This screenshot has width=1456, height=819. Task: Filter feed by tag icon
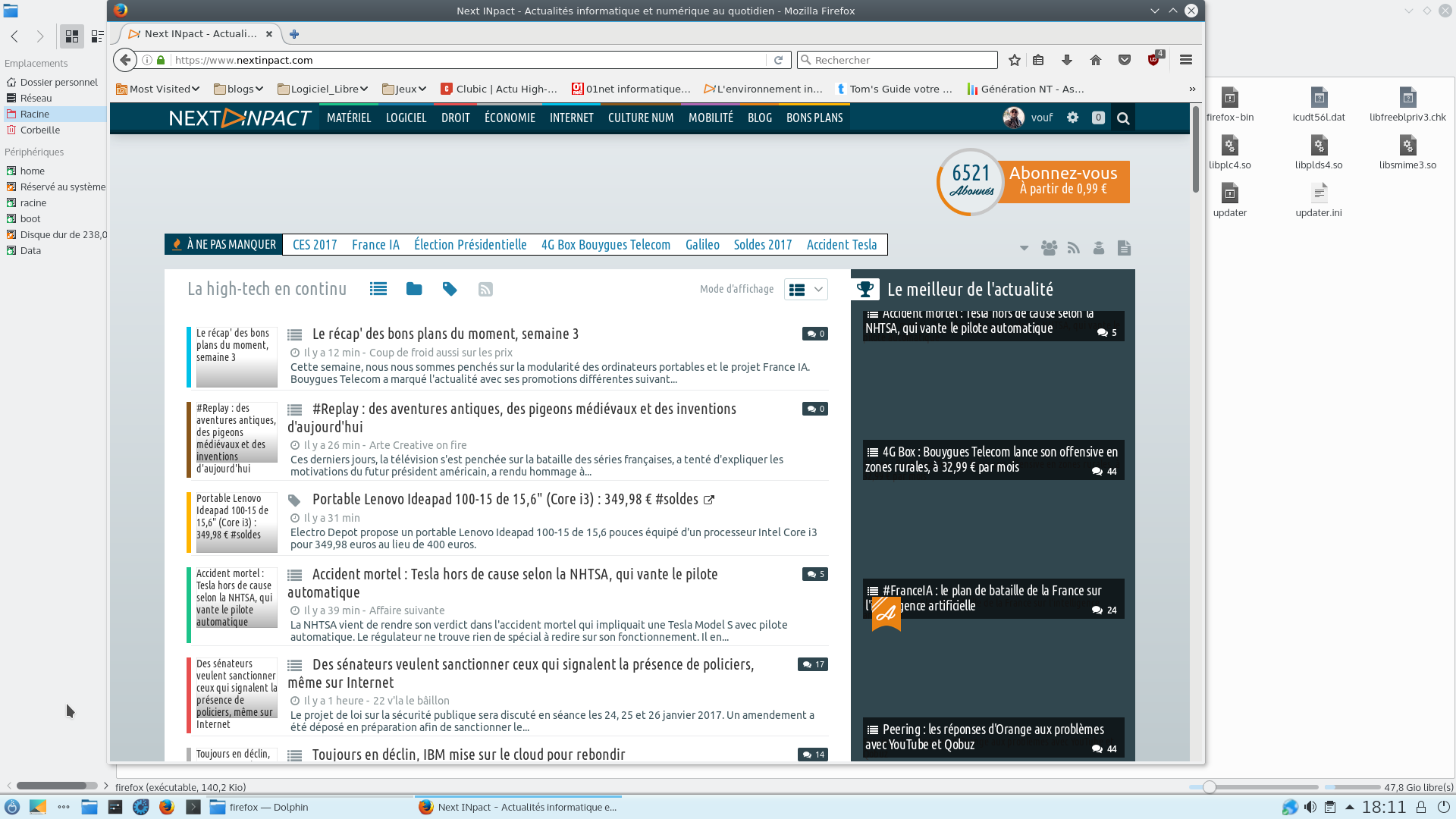(x=450, y=289)
